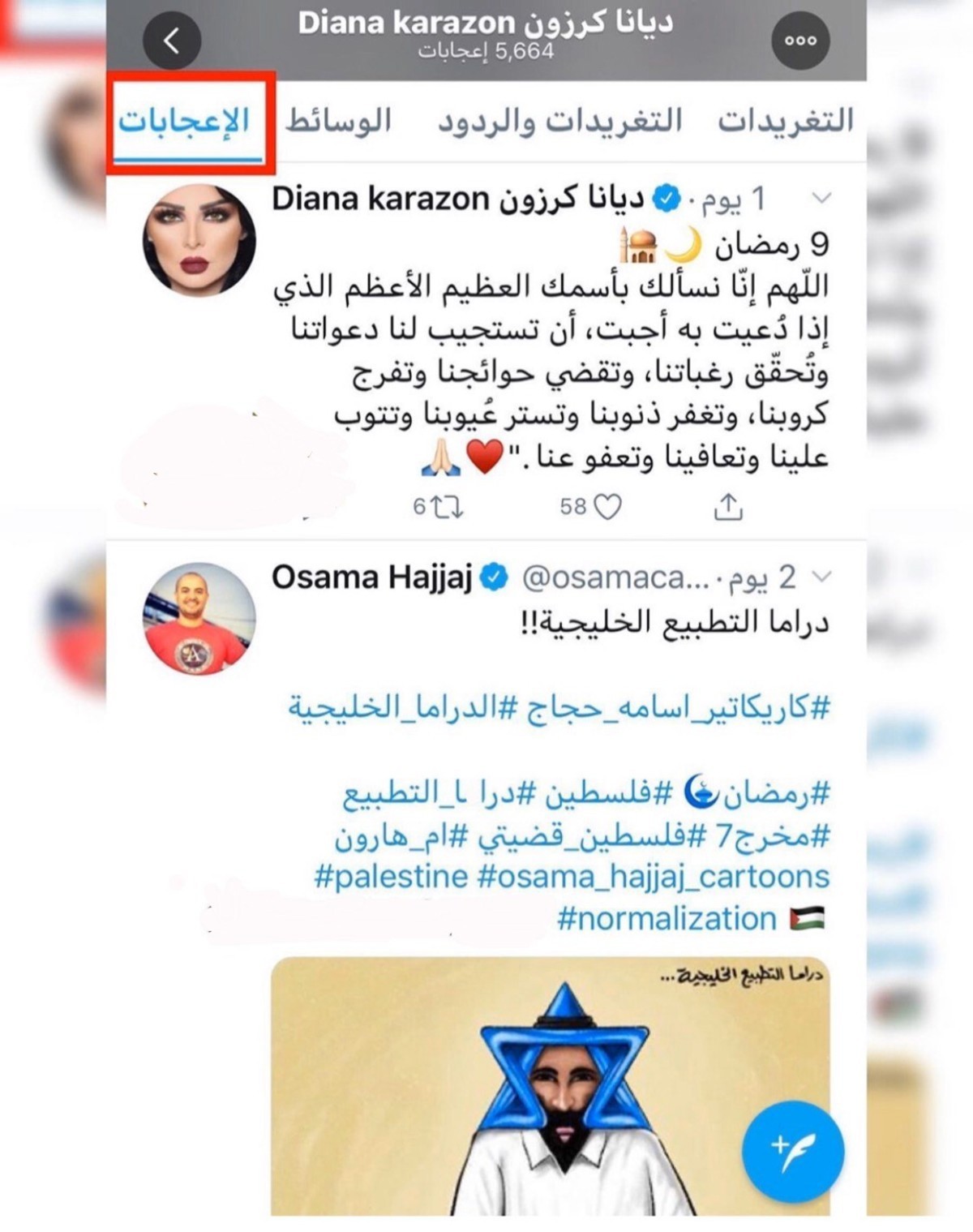Switch to the الوسائط tab

(338, 121)
